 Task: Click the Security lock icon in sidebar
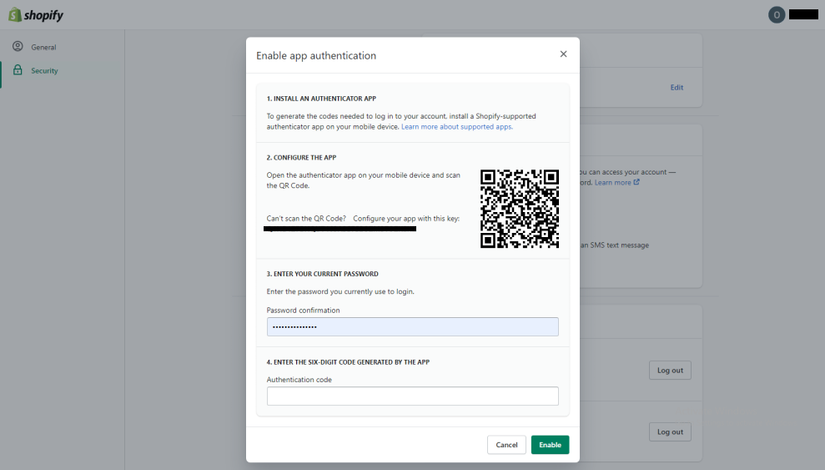click(17, 71)
